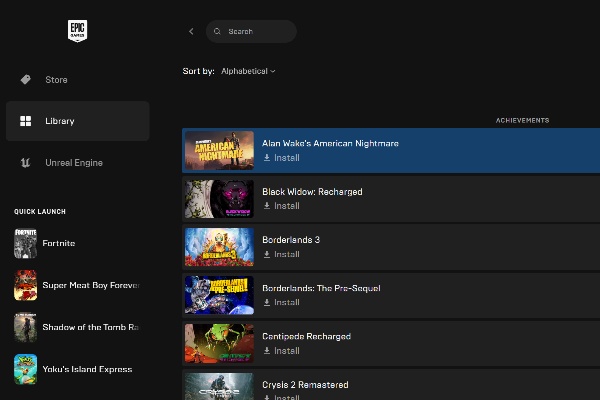Select the Crysis 2 Remastered cover image

219,387
